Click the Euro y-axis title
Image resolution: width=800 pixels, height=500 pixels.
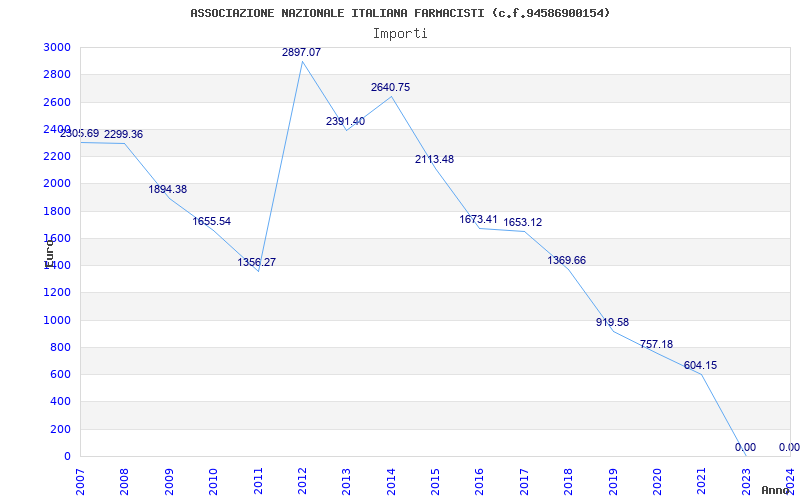click(x=49, y=253)
